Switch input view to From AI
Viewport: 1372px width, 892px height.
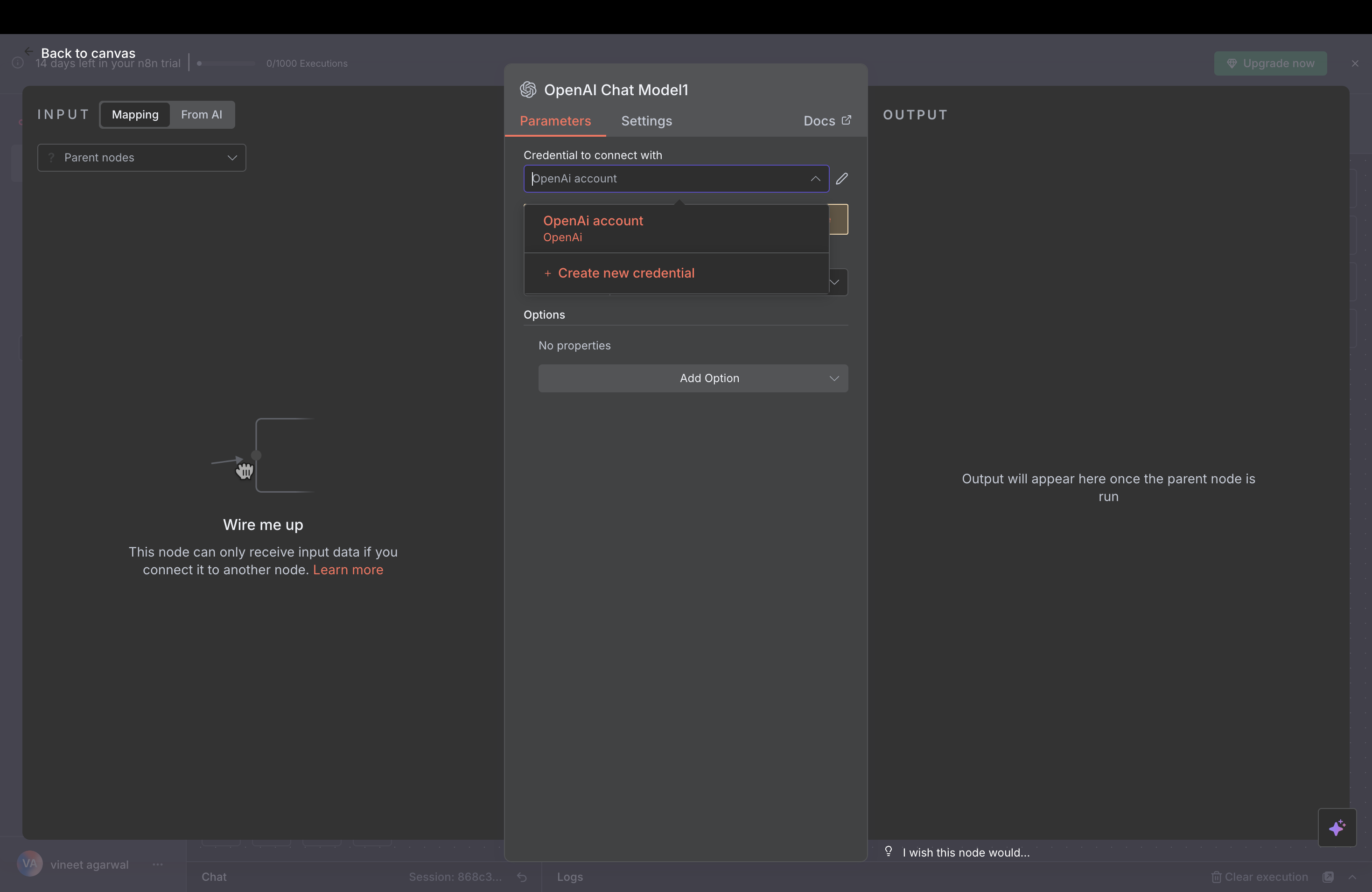(x=201, y=115)
